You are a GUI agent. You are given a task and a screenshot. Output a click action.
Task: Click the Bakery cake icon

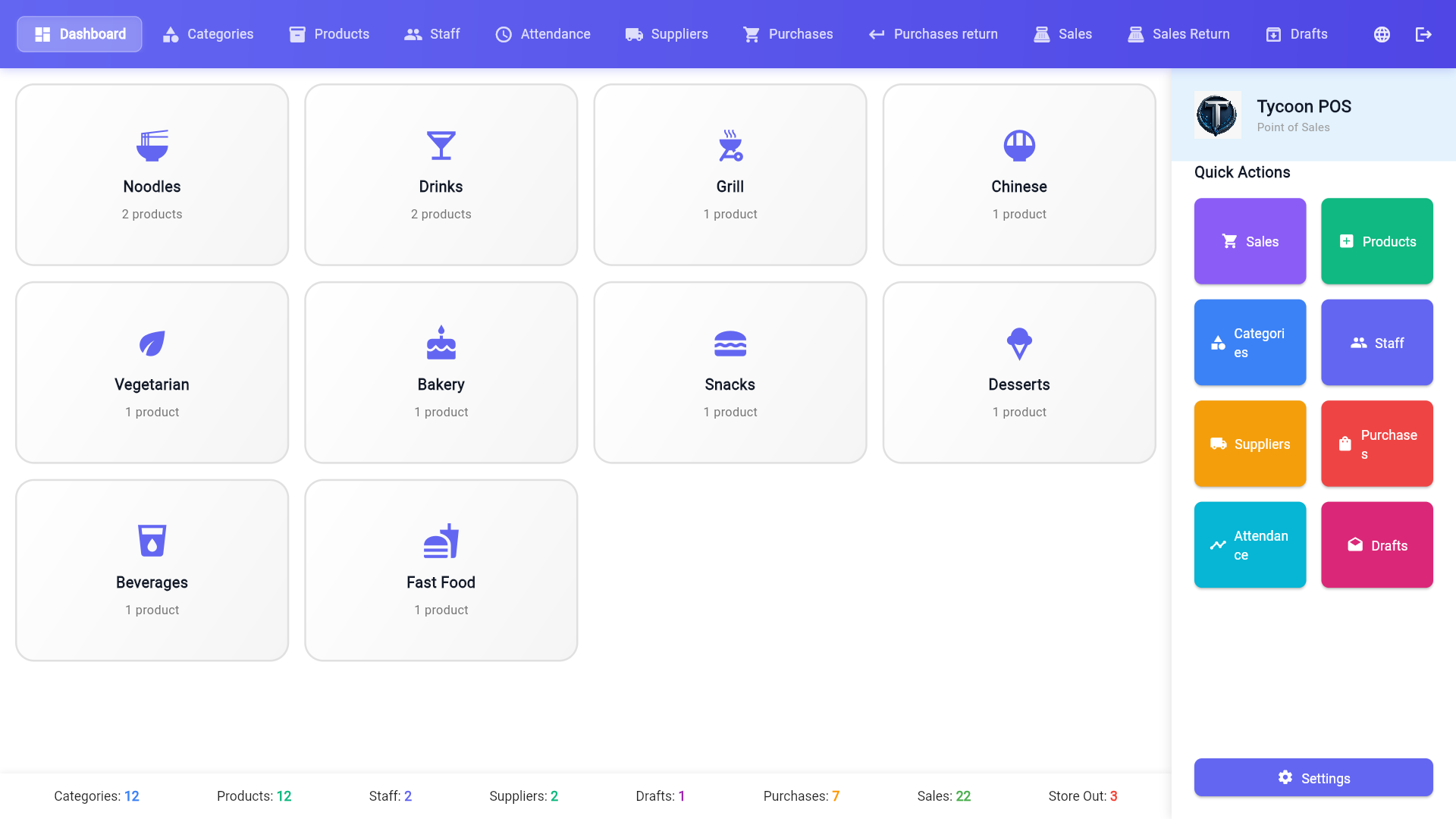click(x=441, y=344)
